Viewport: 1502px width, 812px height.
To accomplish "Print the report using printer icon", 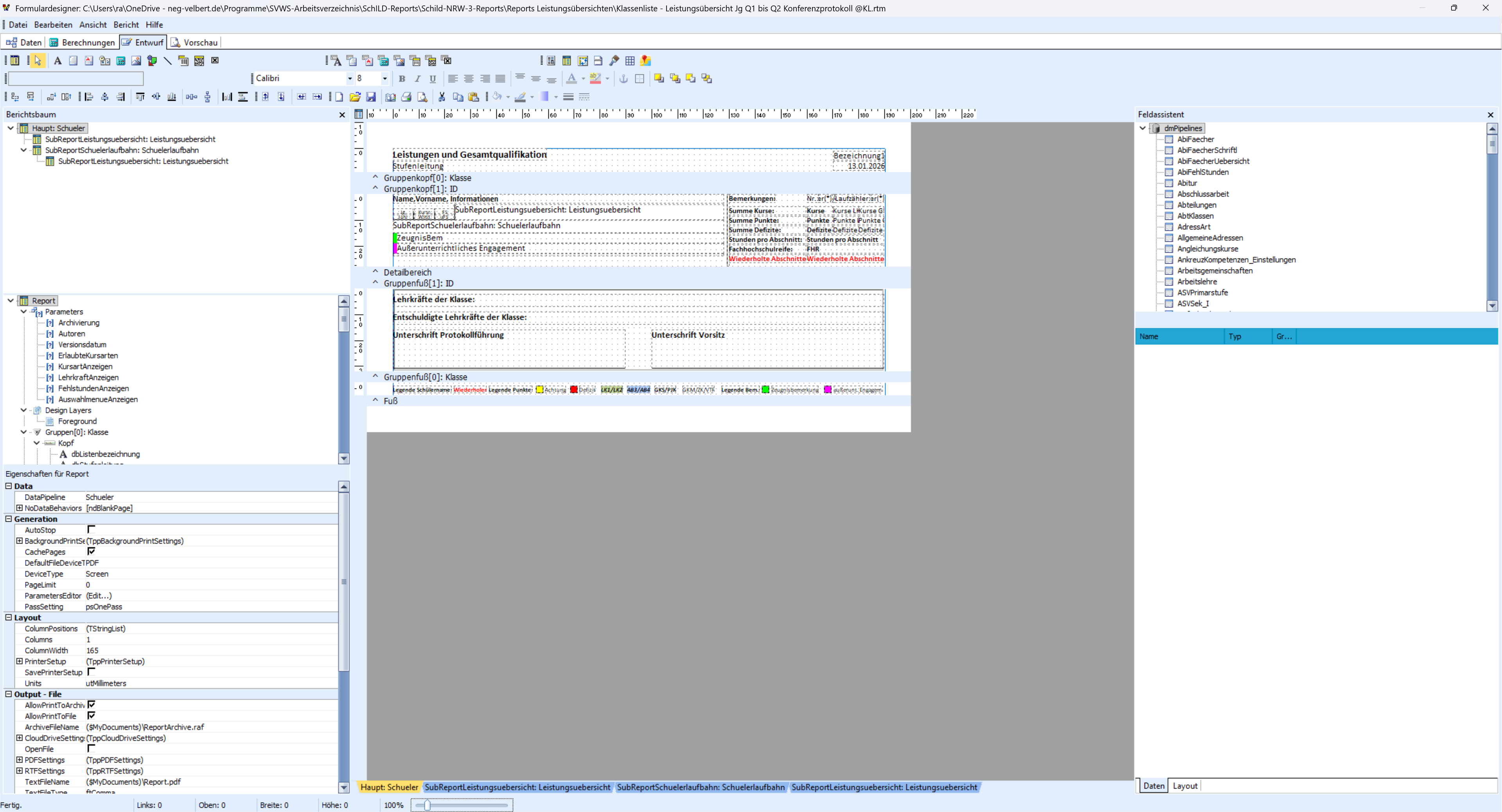I will [406, 97].
